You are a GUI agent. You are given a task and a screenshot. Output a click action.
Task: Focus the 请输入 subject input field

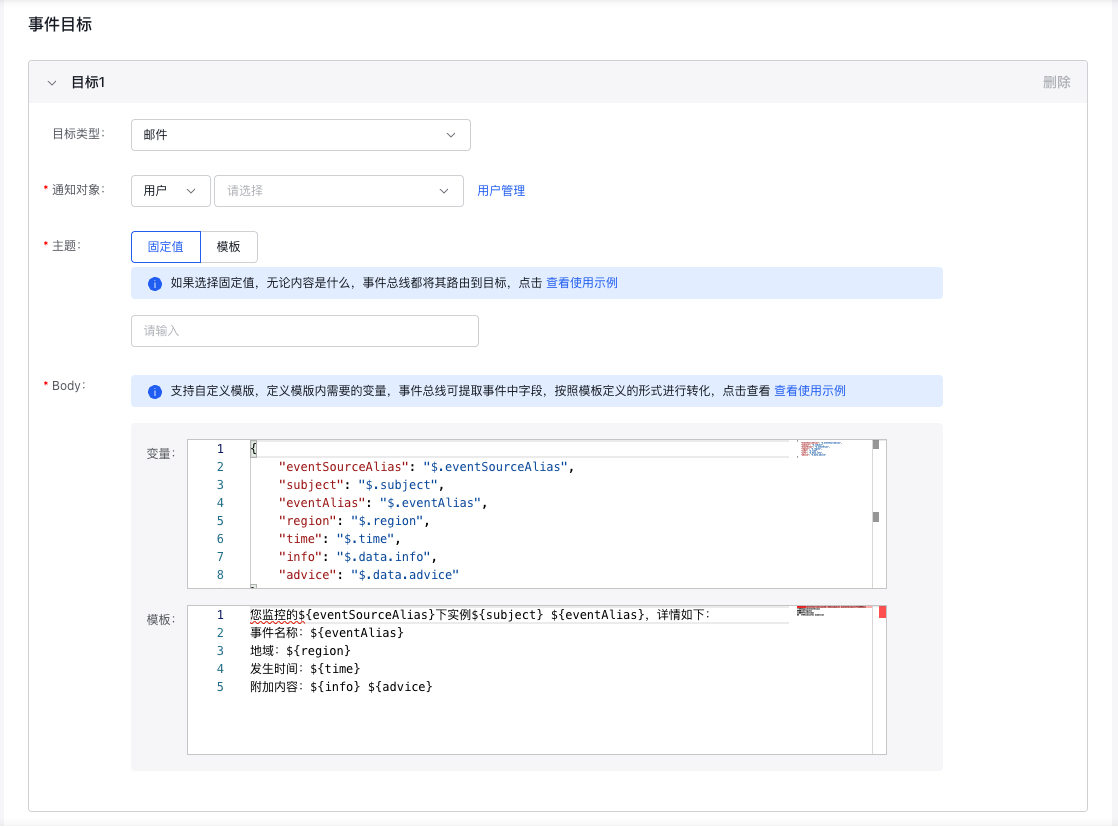pyautogui.click(x=304, y=331)
